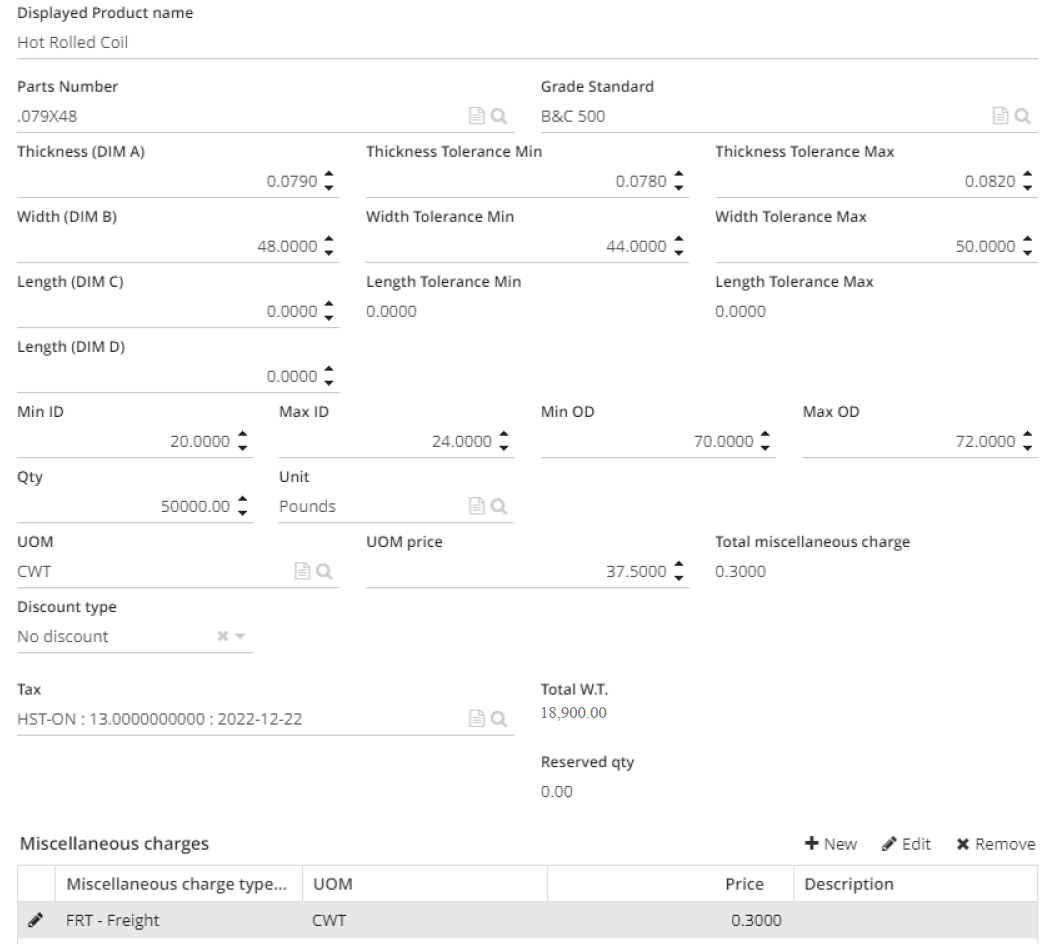
Task: Open the detail page icon for Grade Standard
Action: [1004, 116]
